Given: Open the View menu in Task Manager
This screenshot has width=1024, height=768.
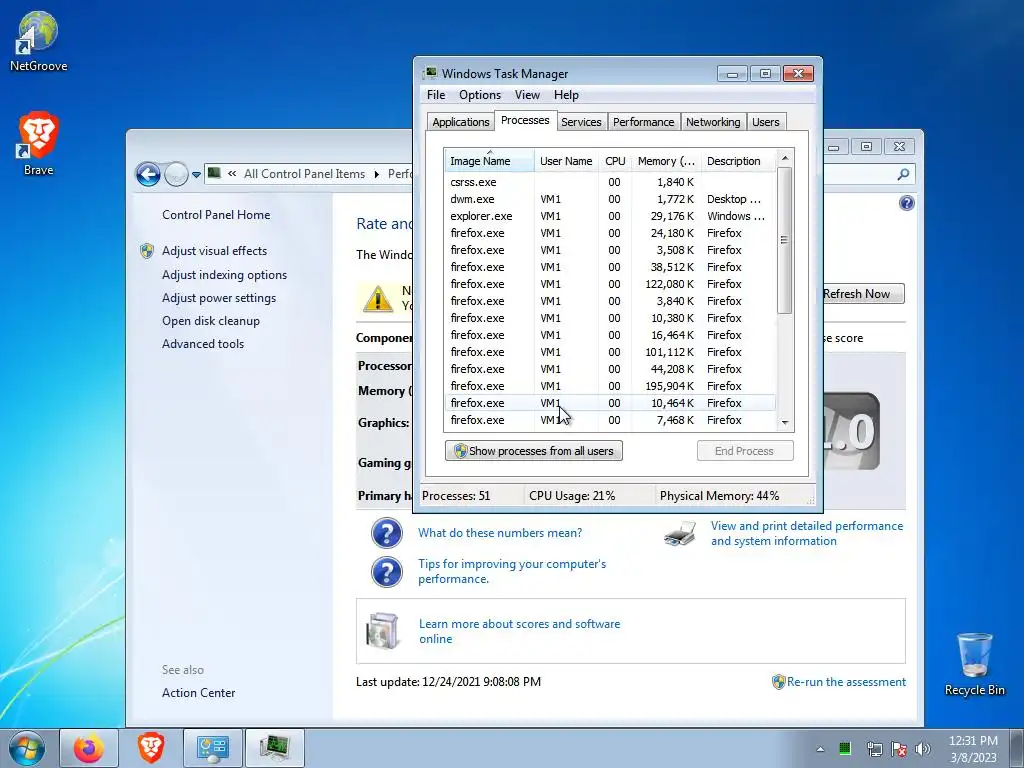Looking at the screenshot, I should coord(527,95).
